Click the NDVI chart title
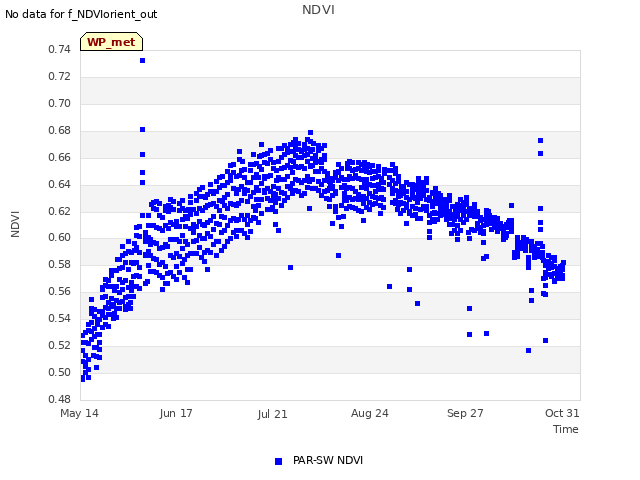The height and width of the screenshot is (480, 640). 318,10
